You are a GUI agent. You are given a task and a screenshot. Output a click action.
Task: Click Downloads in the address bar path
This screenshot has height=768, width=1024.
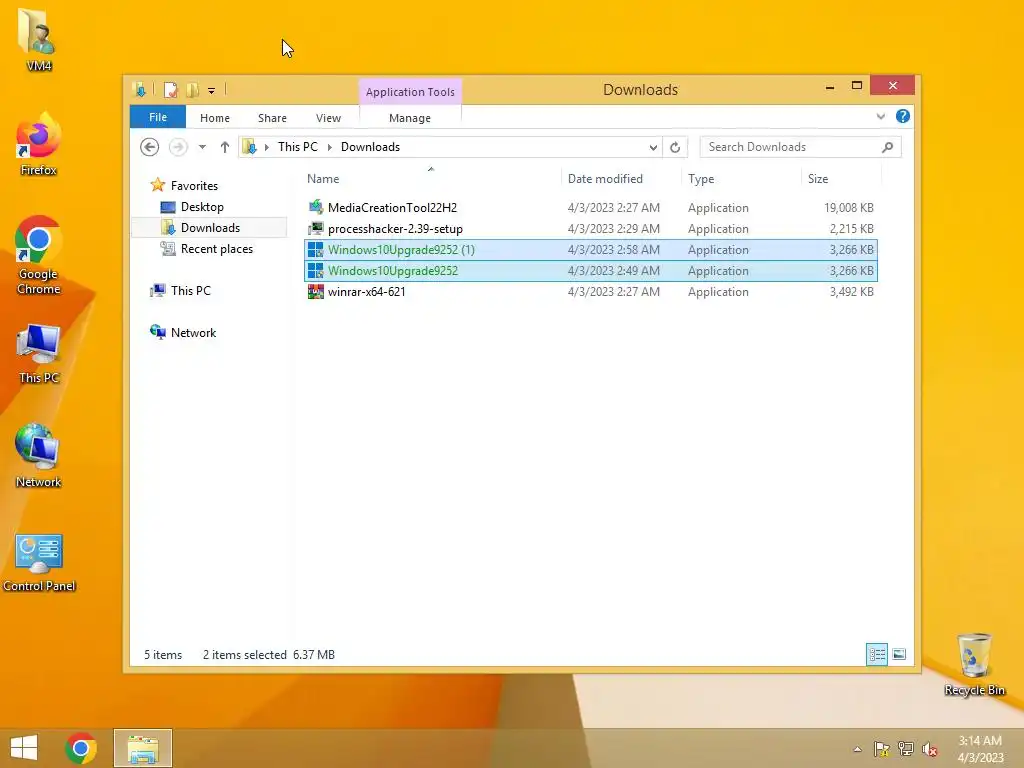[370, 147]
